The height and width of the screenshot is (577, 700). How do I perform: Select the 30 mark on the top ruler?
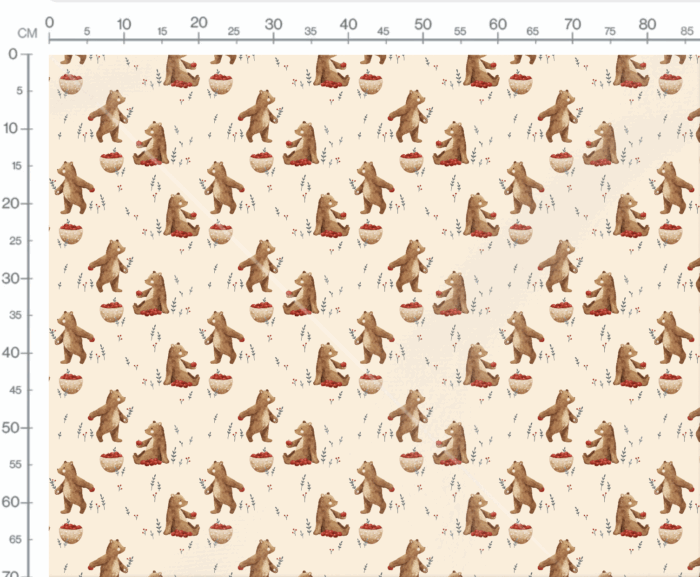point(273,24)
